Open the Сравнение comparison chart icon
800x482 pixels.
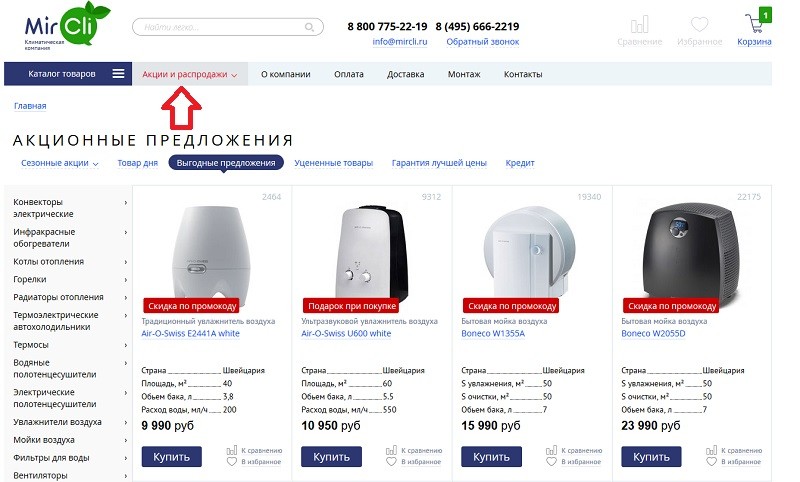[639, 24]
